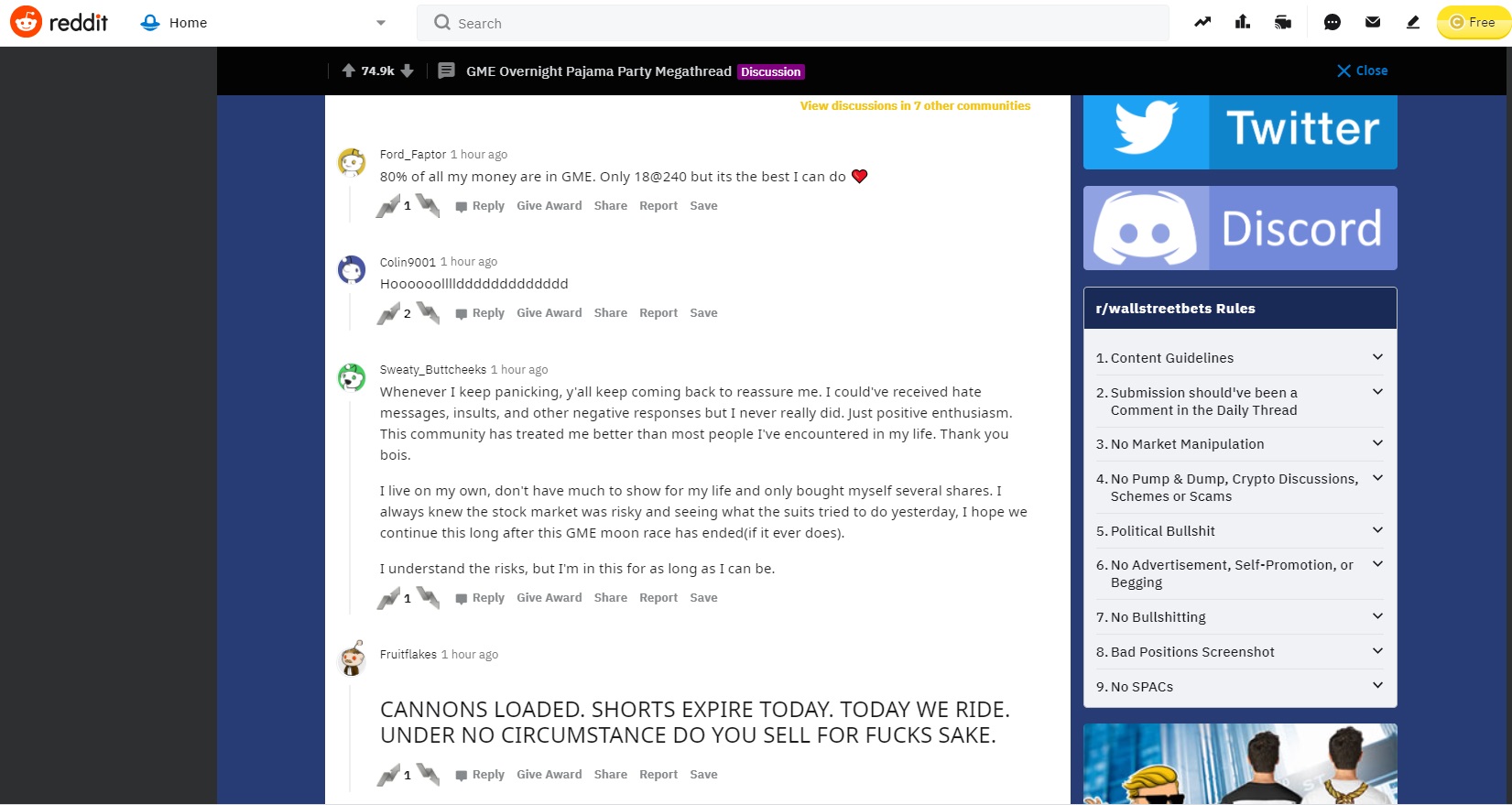Open the All bar-chart icon in header
Viewport: 1512px width, 805px height.
click(1243, 22)
